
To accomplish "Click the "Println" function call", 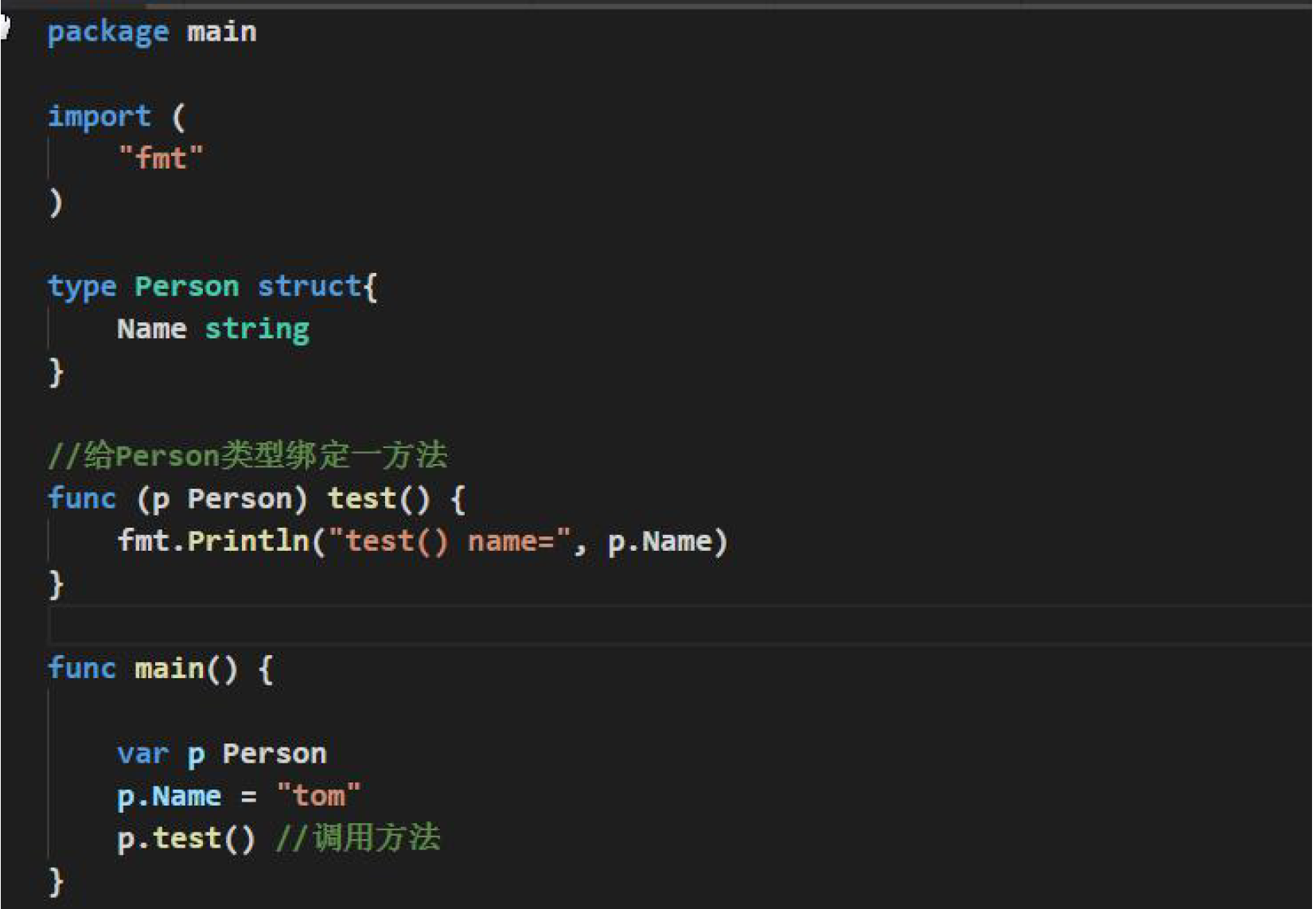I will click(247, 541).
